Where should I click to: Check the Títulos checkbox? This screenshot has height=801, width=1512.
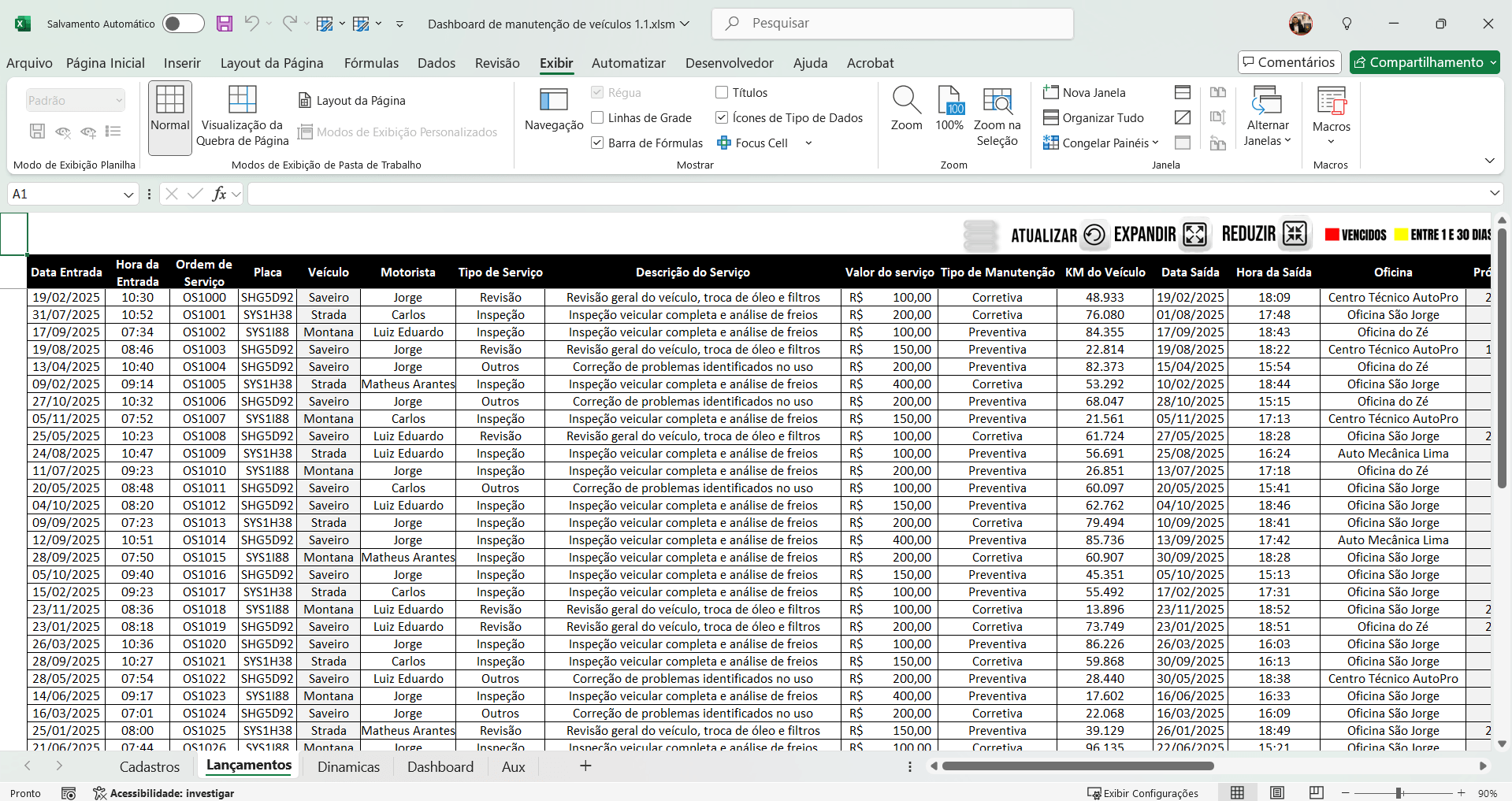point(722,93)
